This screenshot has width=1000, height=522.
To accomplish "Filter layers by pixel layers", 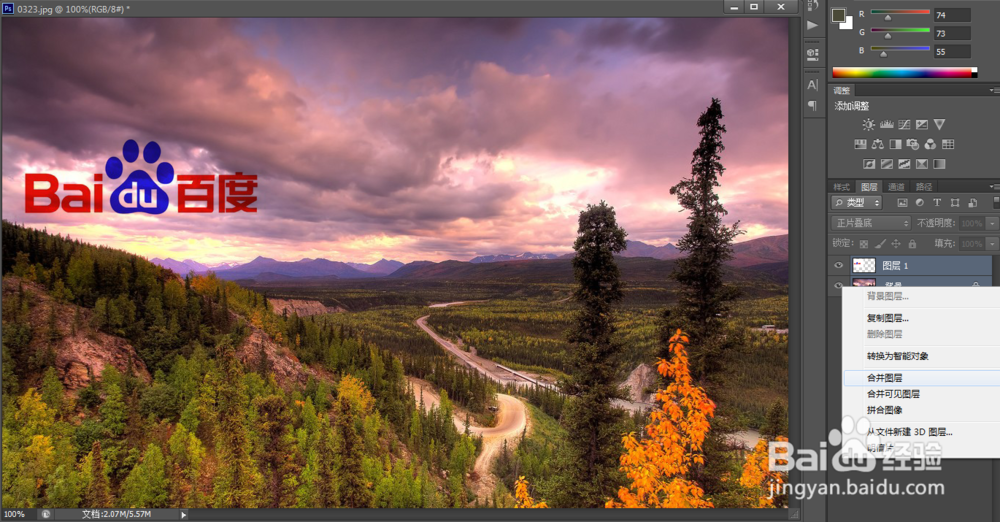I will coord(902,203).
